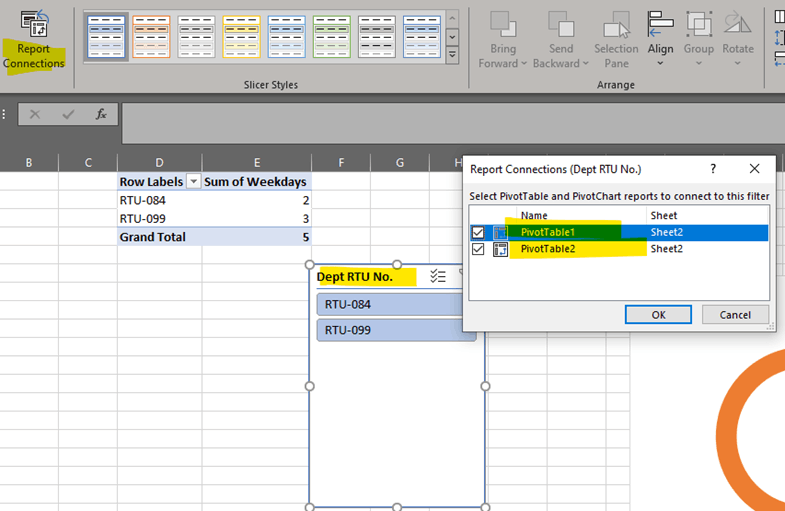Select PivotTable1 row in connections list
The height and width of the screenshot is (511, 785).
619,232
